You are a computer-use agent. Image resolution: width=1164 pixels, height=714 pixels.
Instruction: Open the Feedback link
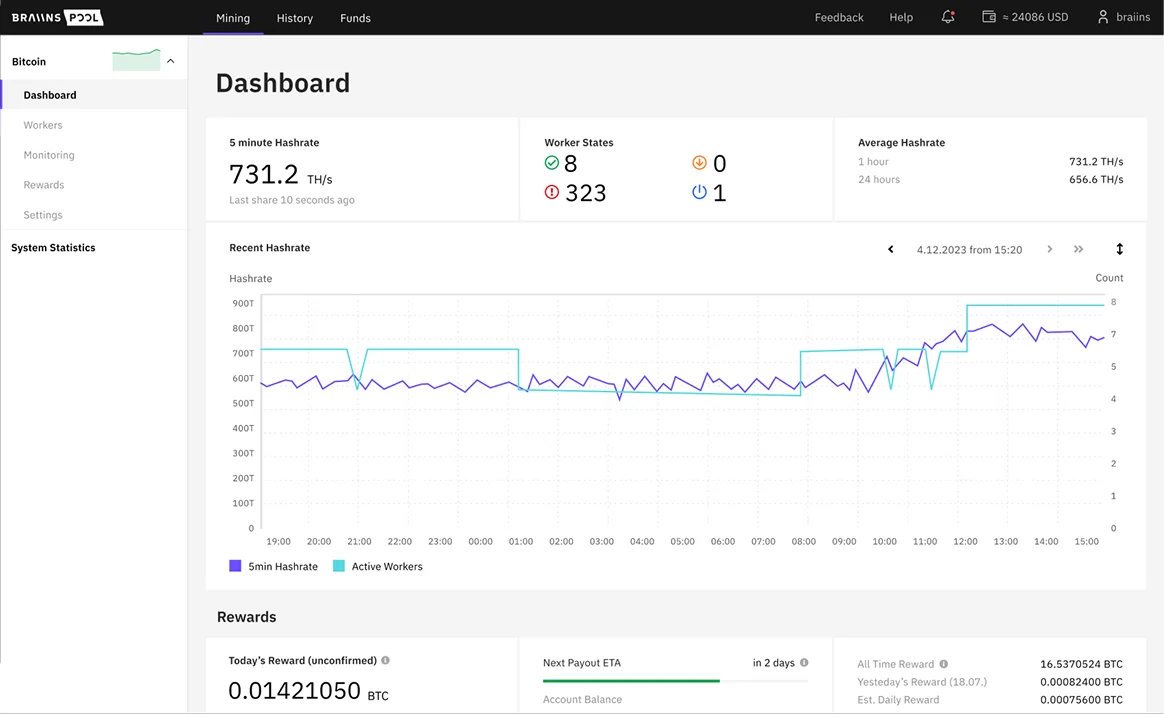tap(838, 18)
